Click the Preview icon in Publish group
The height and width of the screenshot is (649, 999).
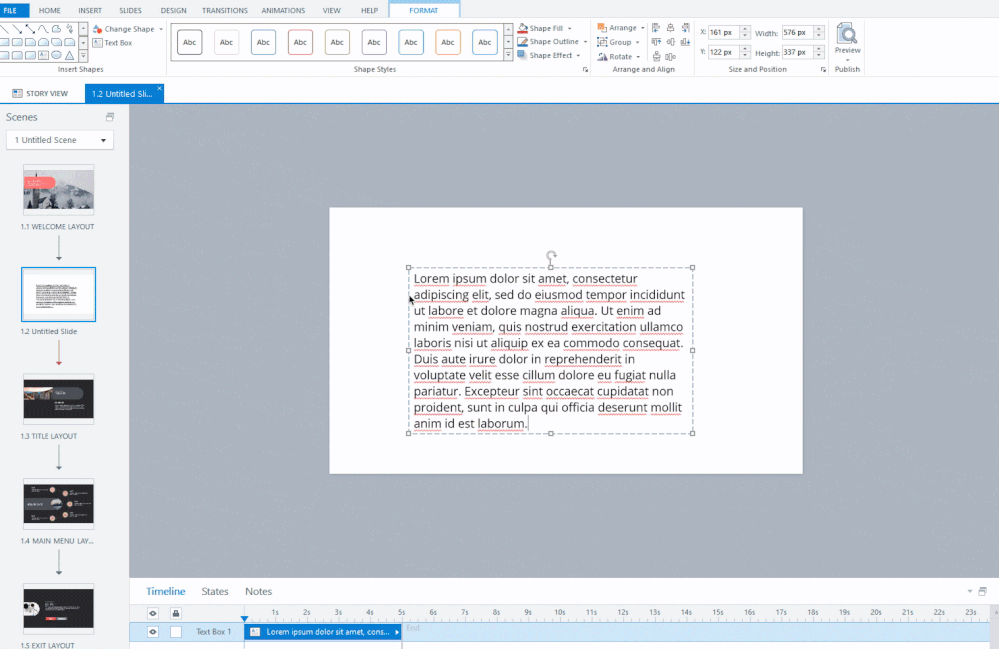[847, 34]
